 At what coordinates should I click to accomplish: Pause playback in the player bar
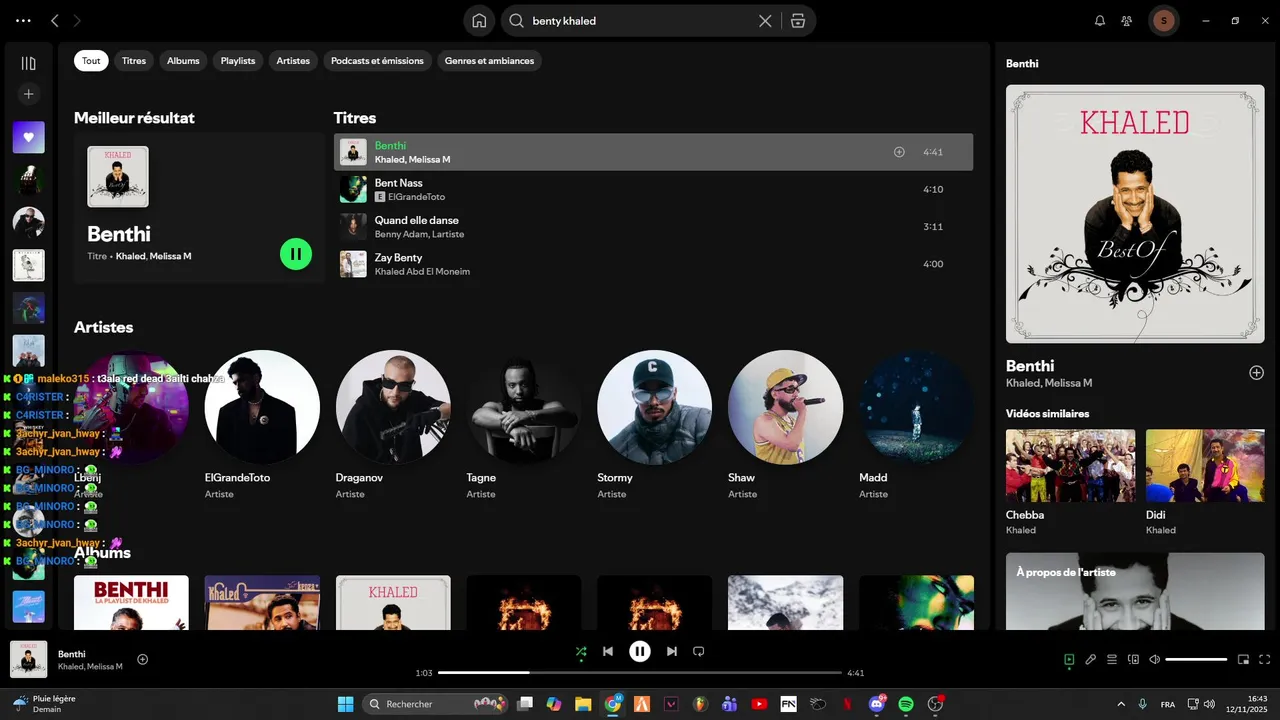coord(640,651)
